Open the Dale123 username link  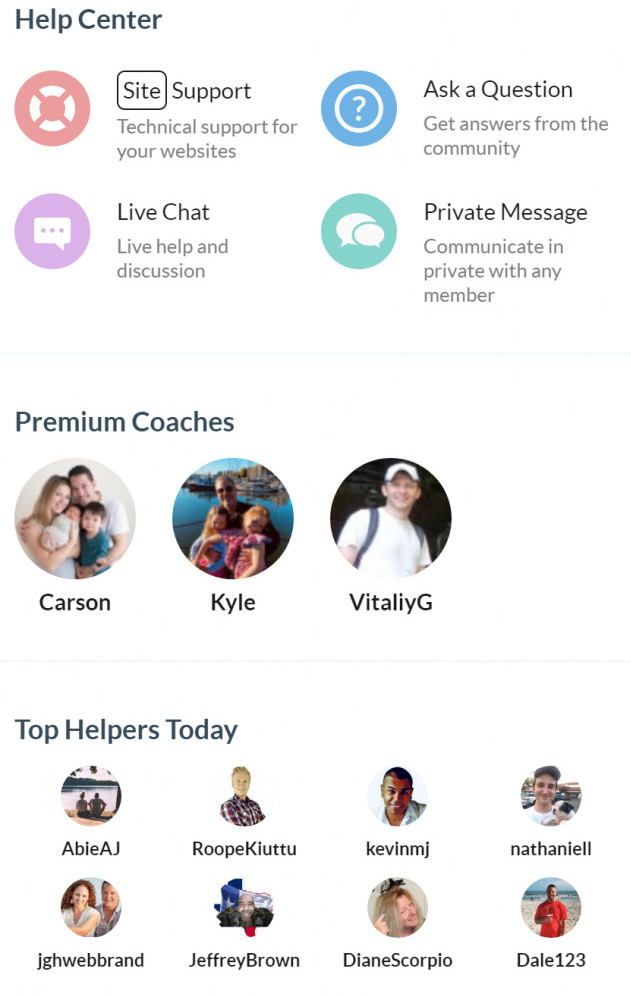[551, 960]
